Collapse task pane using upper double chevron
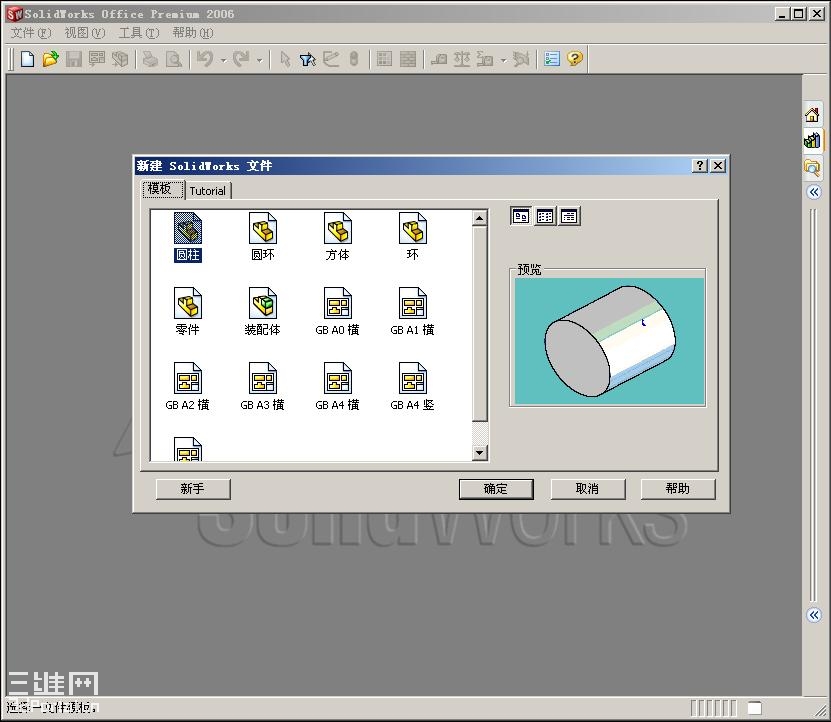Image resolution: width=831 pixels, height=722 pixels. (x=814, y=191)
